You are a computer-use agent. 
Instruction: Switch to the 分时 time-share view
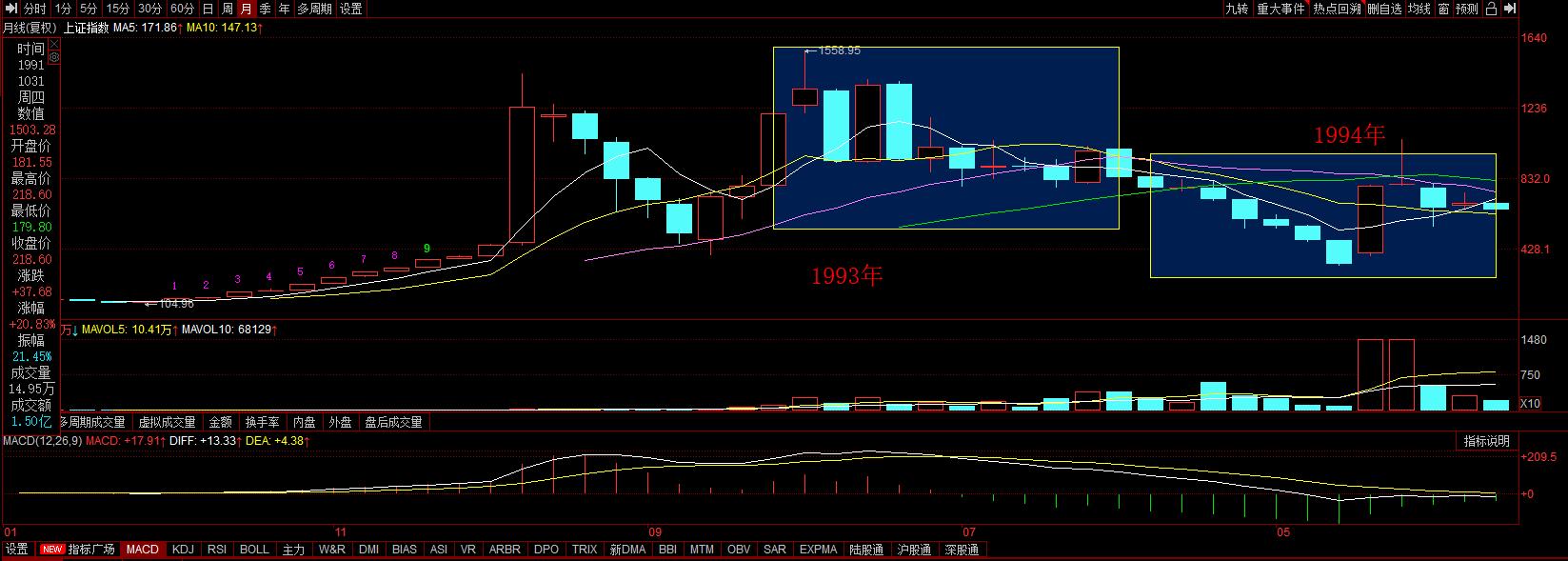click(35, 9)
